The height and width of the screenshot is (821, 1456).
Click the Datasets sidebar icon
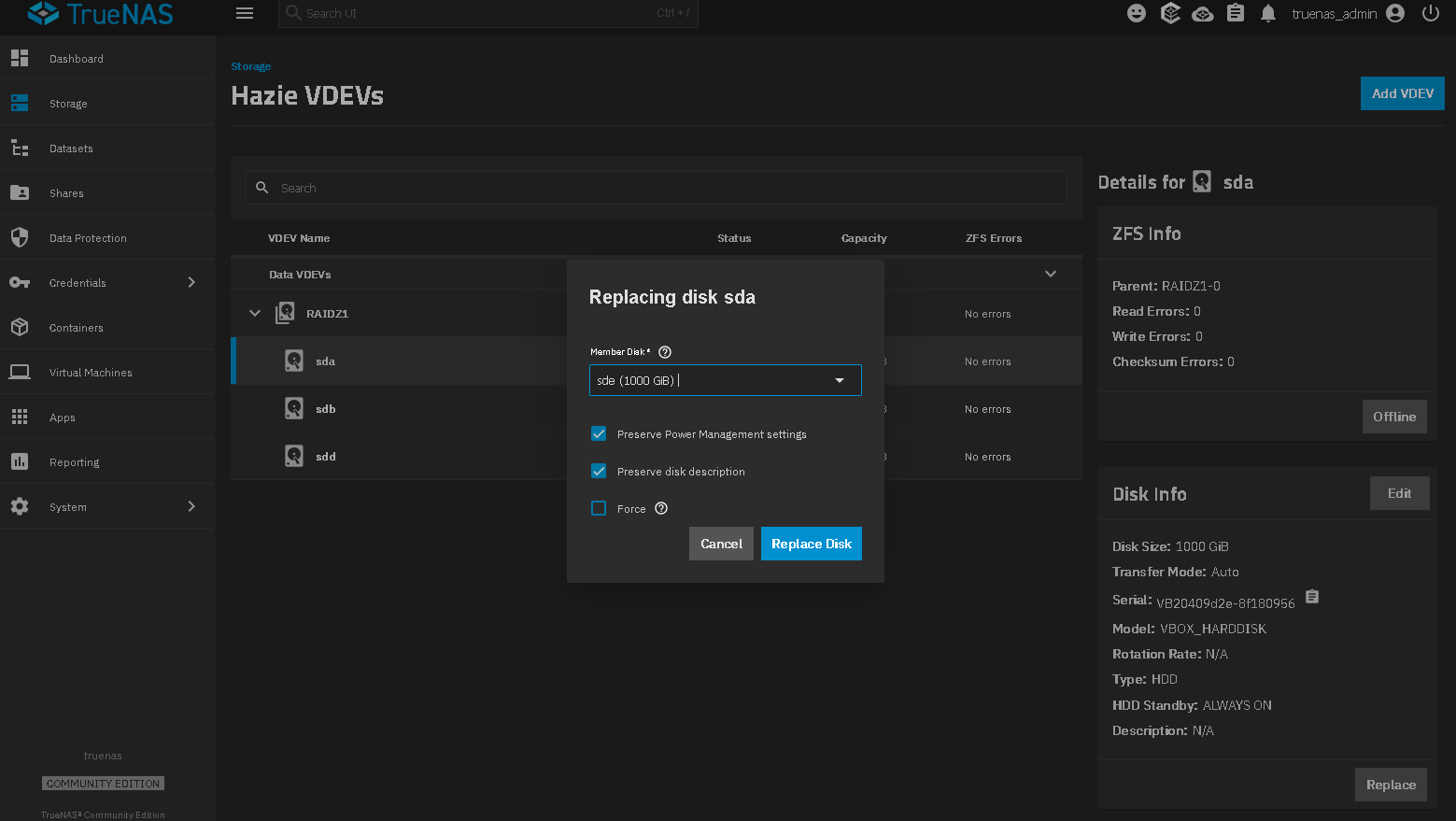coord(20,148)
